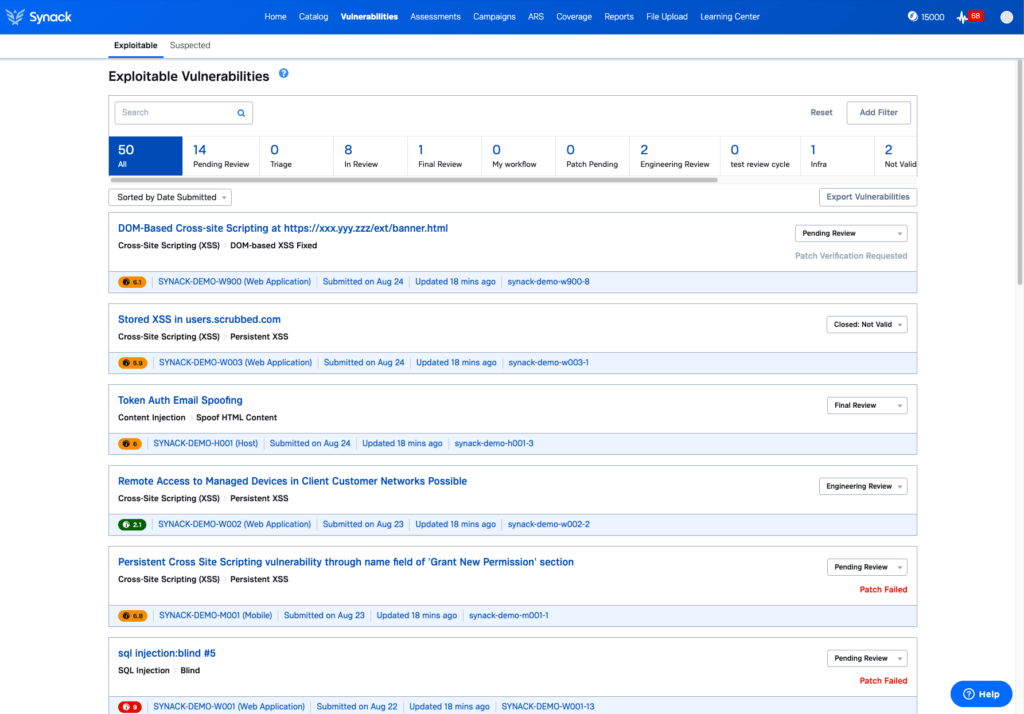Click the blue help icon beside Exploitable Vulnerabilities

tap(284, 74)
